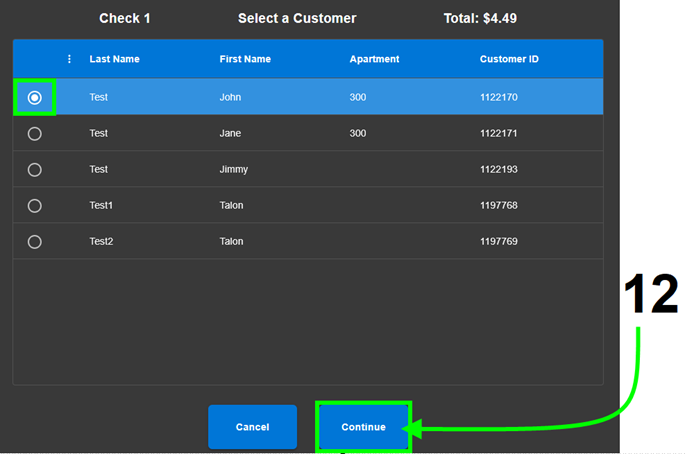Click the first name Jimmy cell
The image size is (685, 454).
click(234, 169)
